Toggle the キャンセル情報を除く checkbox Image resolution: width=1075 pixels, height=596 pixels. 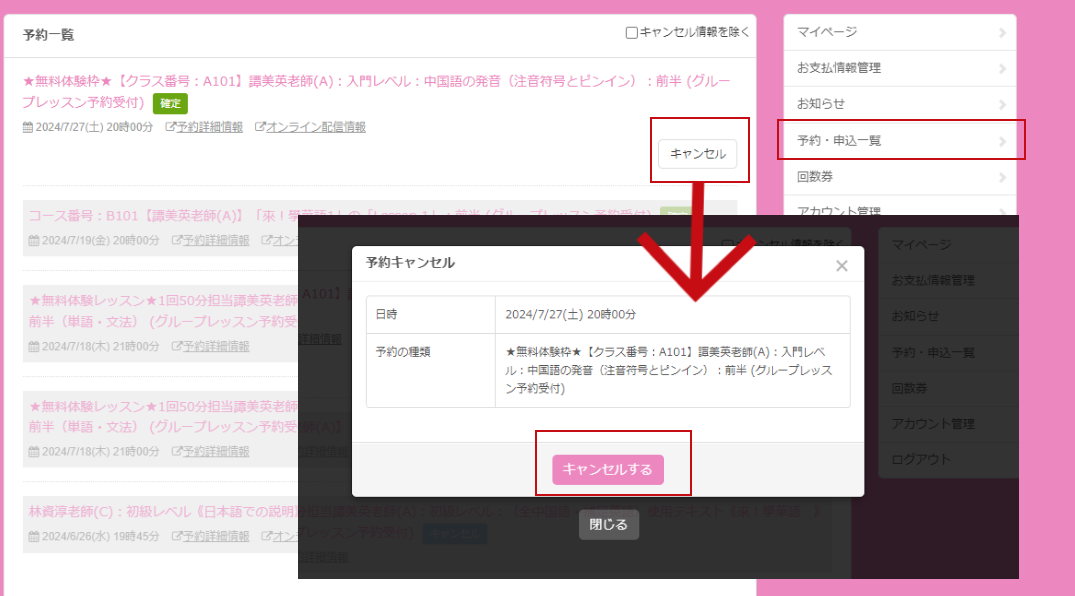(632, 32)
